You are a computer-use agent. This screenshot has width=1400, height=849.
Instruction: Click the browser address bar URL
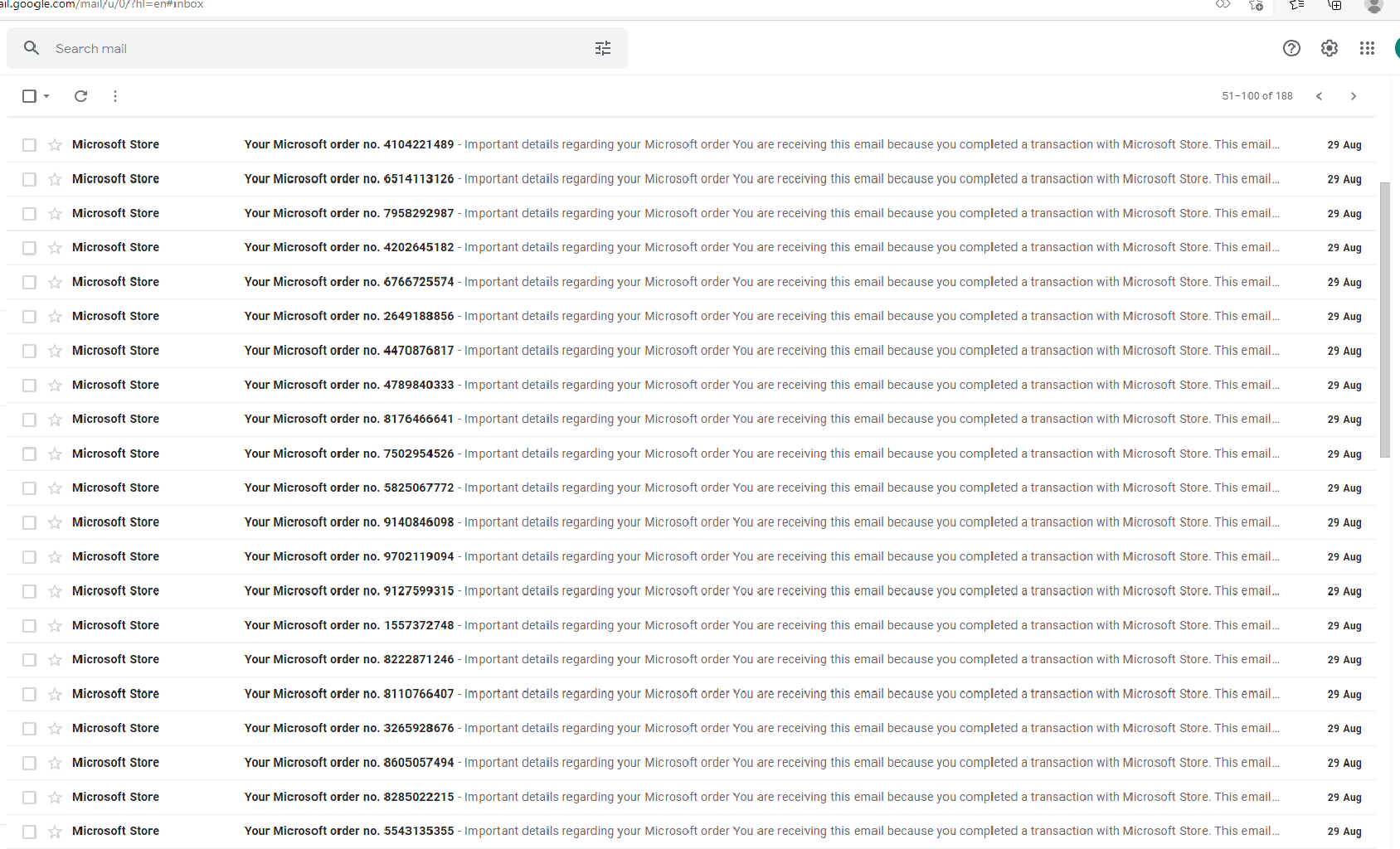101,5
